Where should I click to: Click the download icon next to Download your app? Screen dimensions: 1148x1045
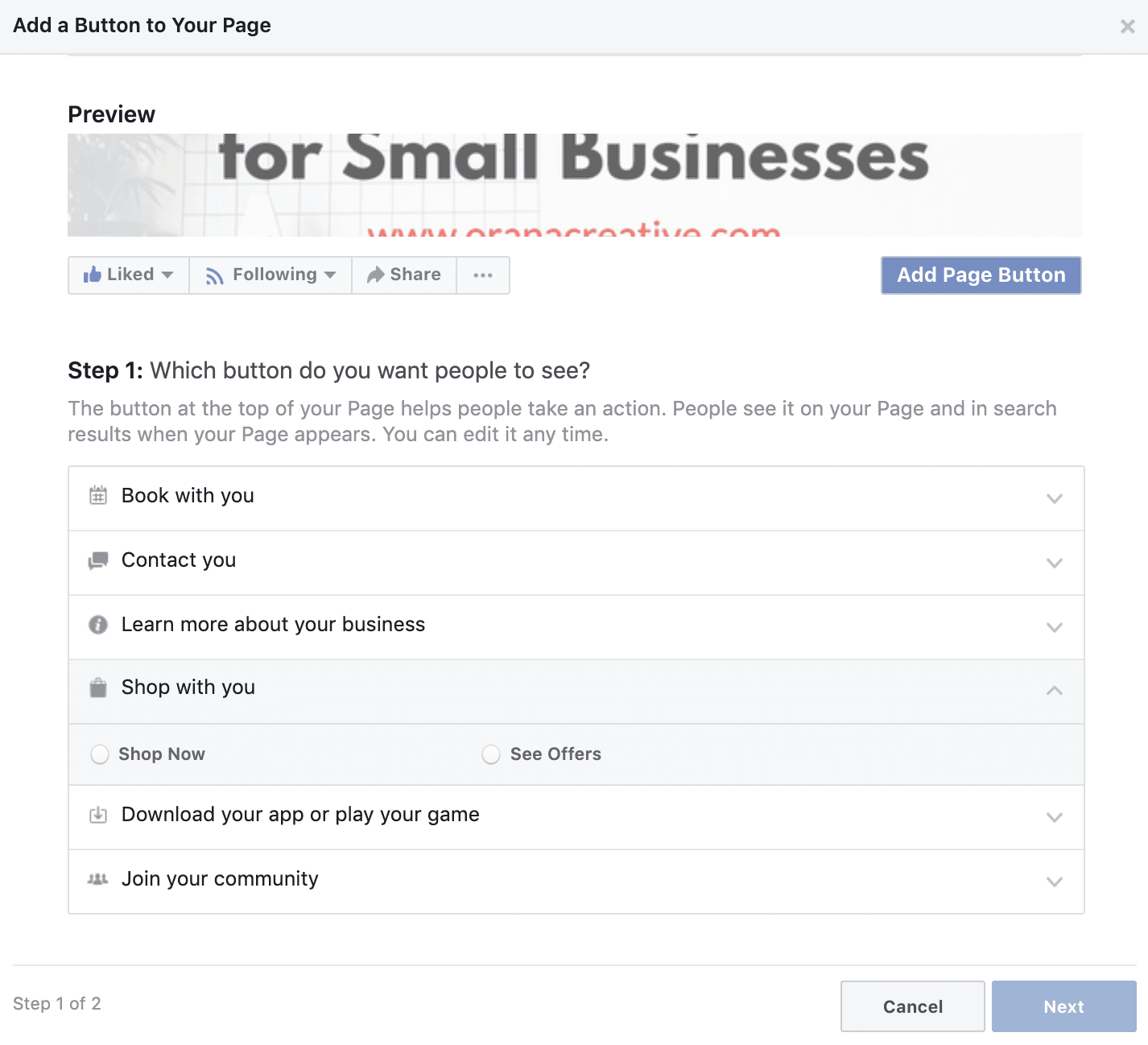click(x=97, y=815)
